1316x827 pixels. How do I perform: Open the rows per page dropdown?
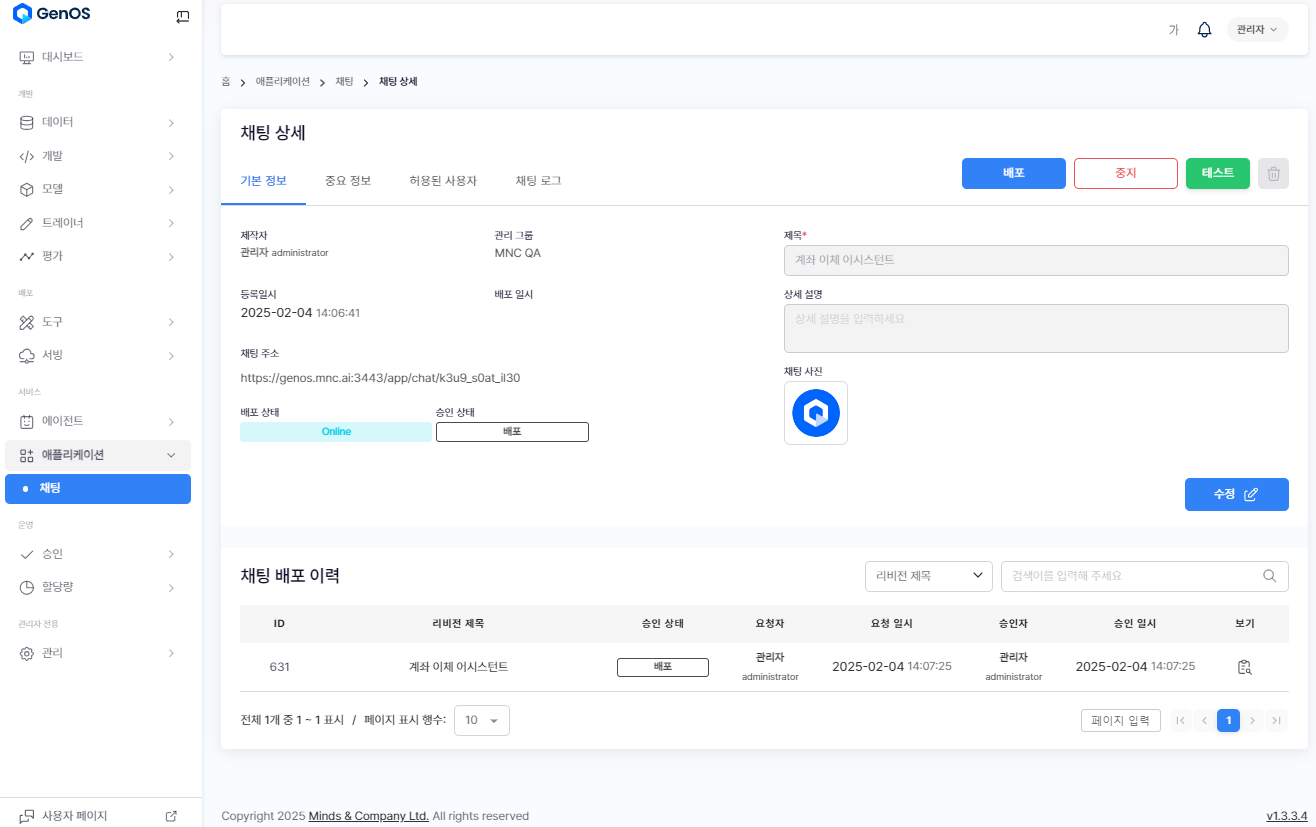pos(481,721)
